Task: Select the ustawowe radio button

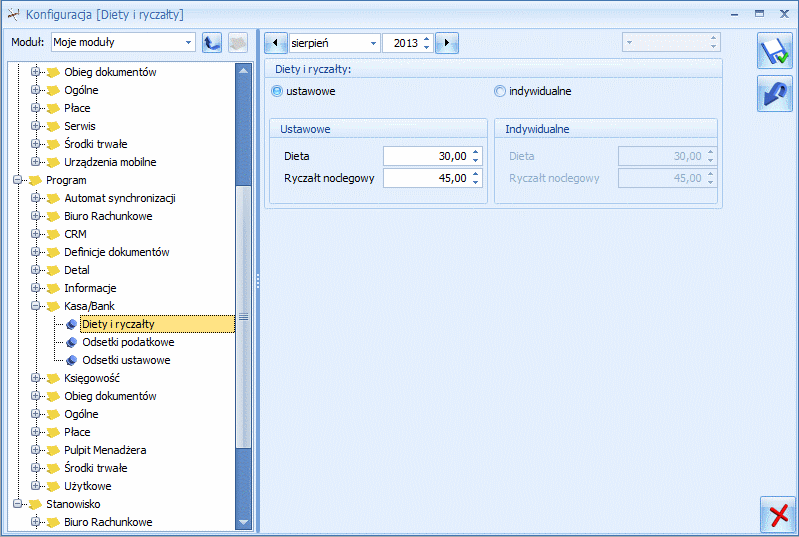Action: pos(277,91)
